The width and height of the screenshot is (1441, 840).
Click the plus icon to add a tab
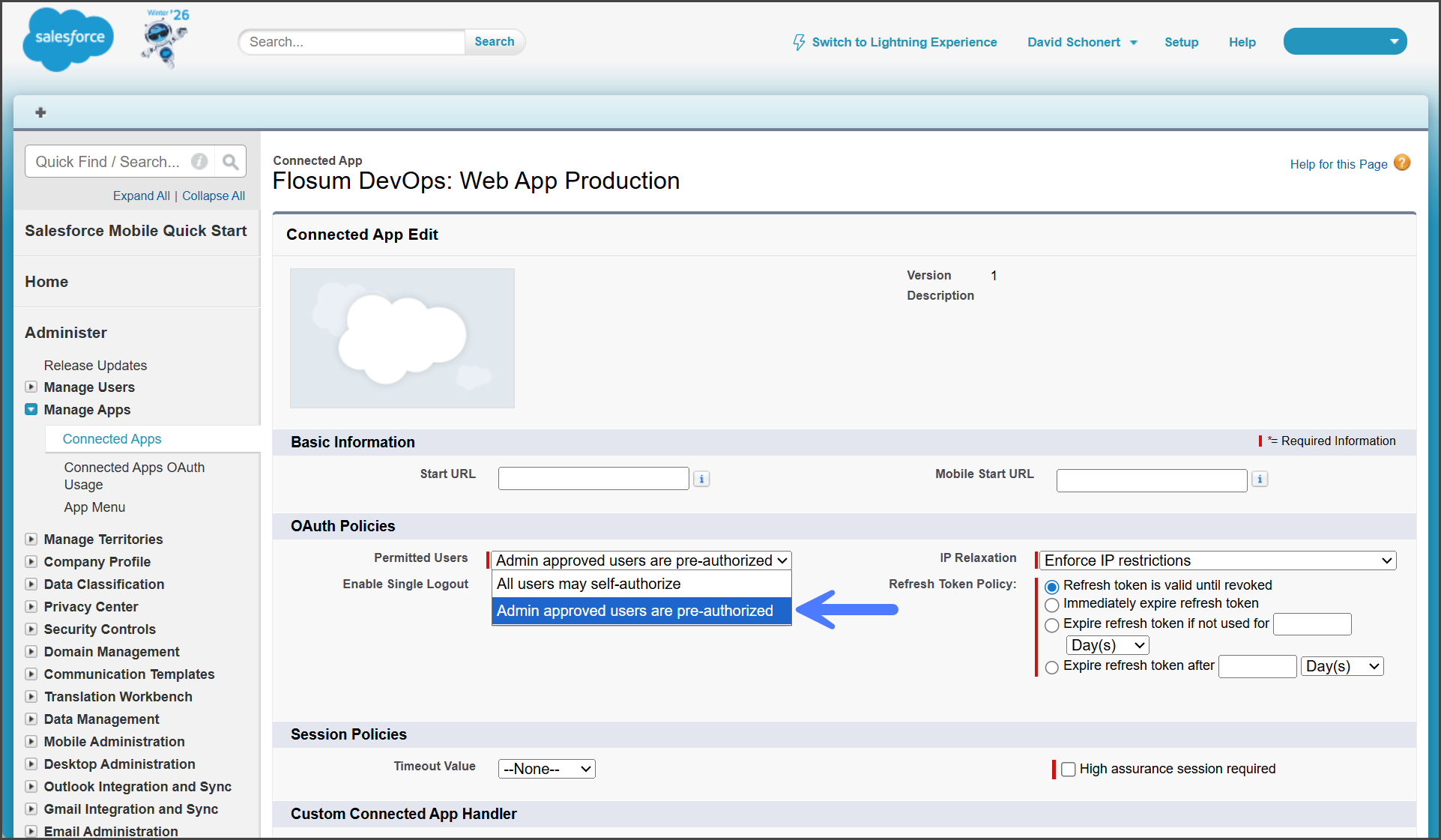[x=40, y=112]
